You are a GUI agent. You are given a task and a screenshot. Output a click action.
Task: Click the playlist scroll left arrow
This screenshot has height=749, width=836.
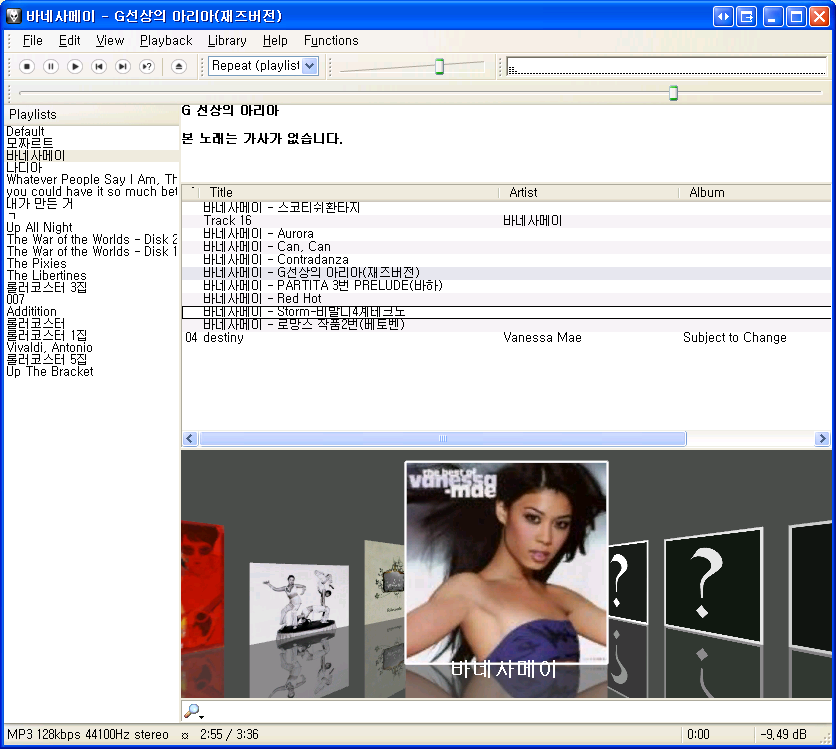tap(190, 439)
